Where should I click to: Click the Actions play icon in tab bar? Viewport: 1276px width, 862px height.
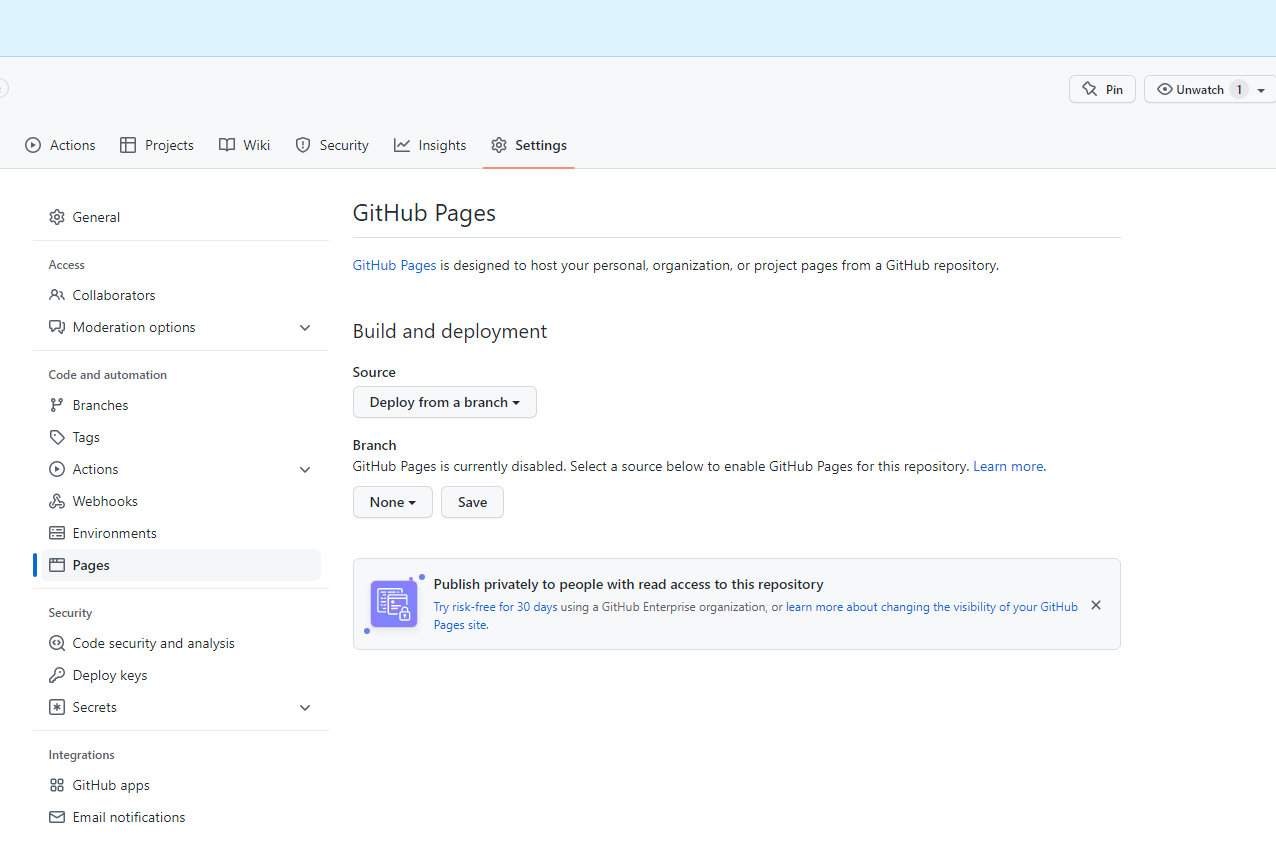click(33, 145)
